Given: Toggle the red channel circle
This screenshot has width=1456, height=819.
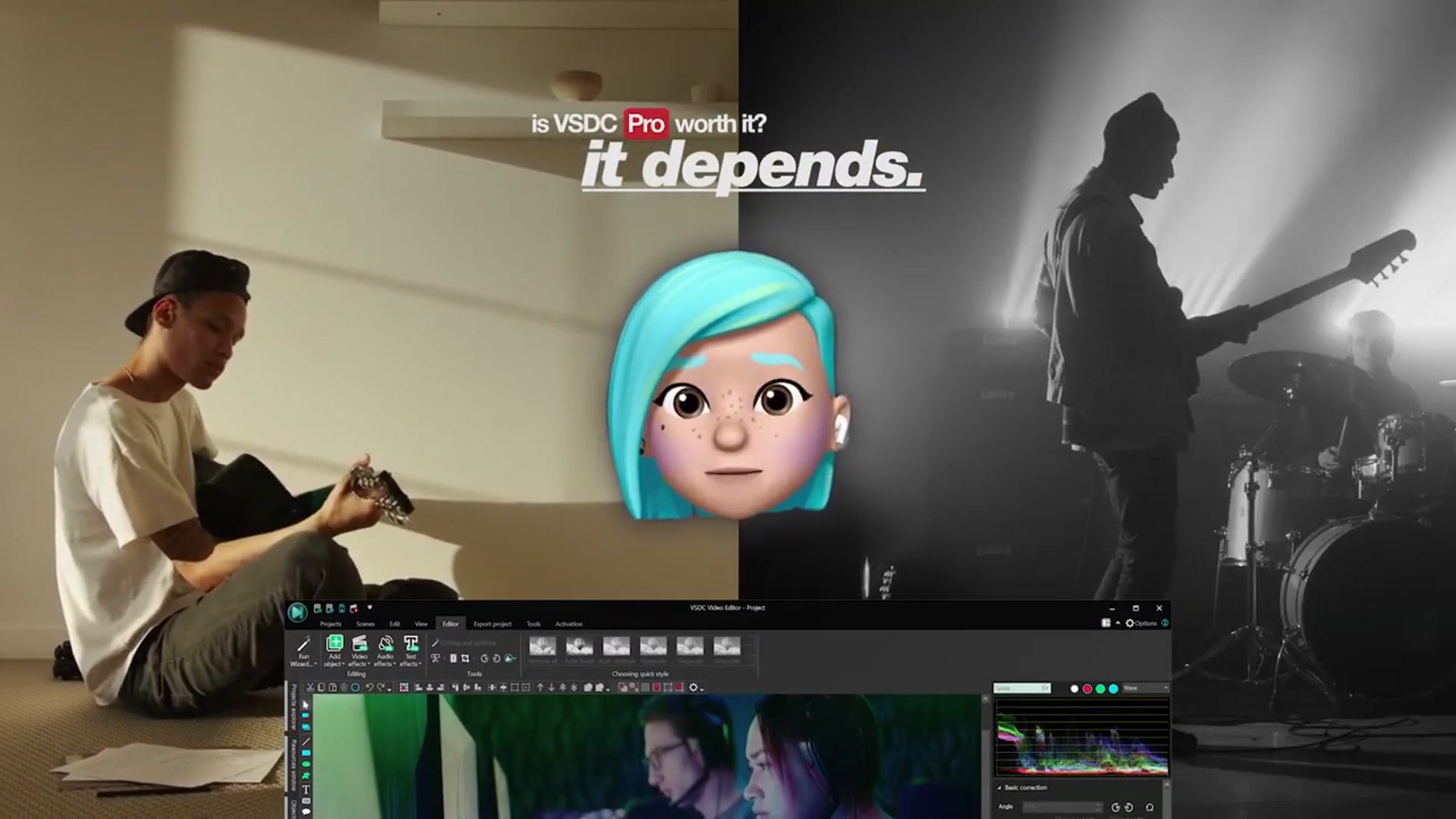Looking at the screenshot, I should click(1087, 689).
